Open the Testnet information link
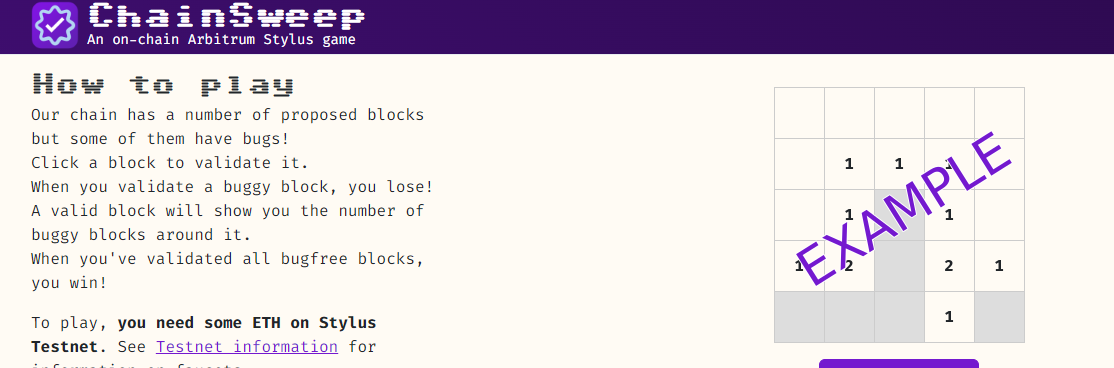 click(247, 347)
